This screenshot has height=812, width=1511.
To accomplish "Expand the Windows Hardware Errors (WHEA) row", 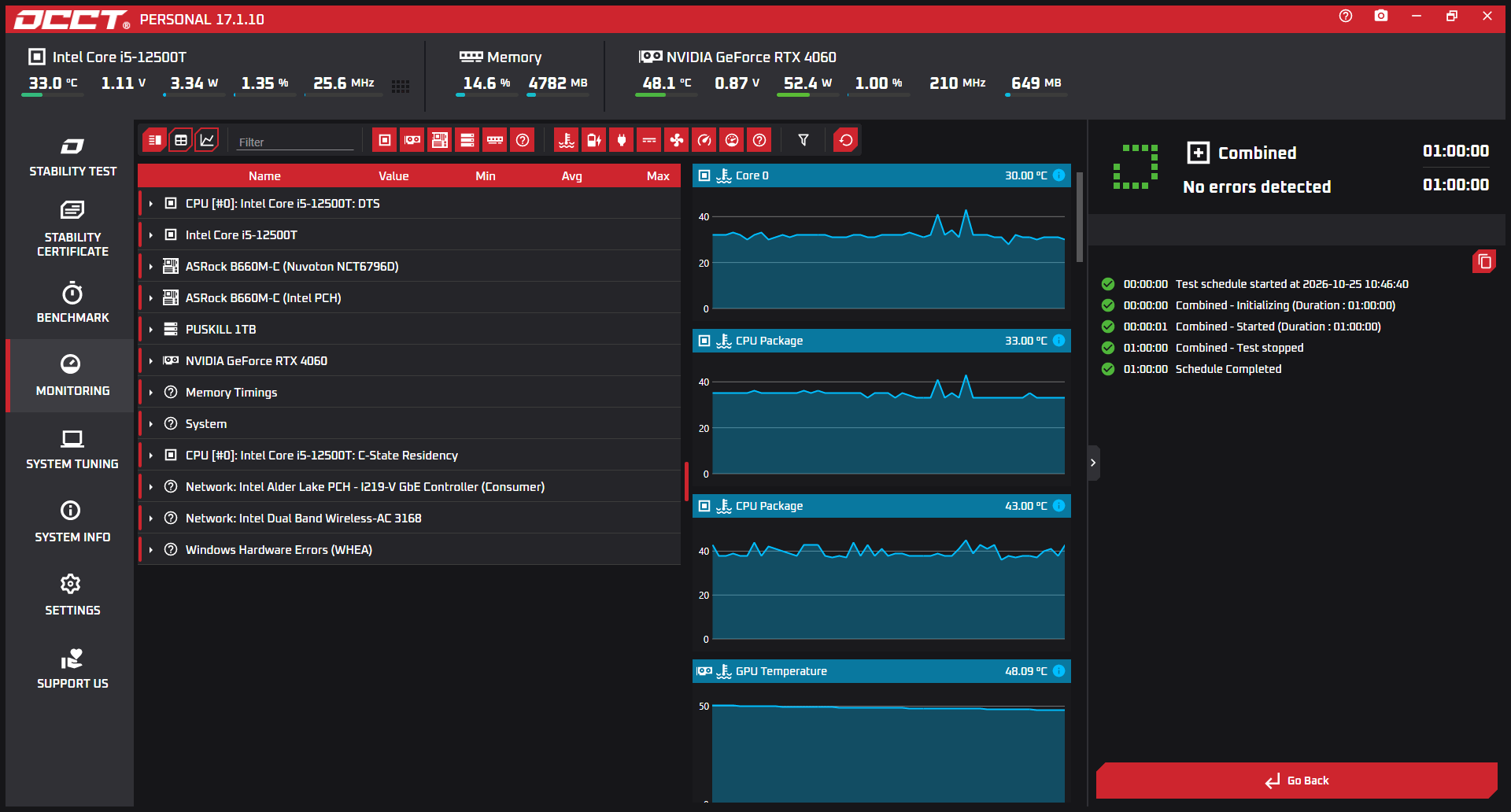I will (150, 550).
